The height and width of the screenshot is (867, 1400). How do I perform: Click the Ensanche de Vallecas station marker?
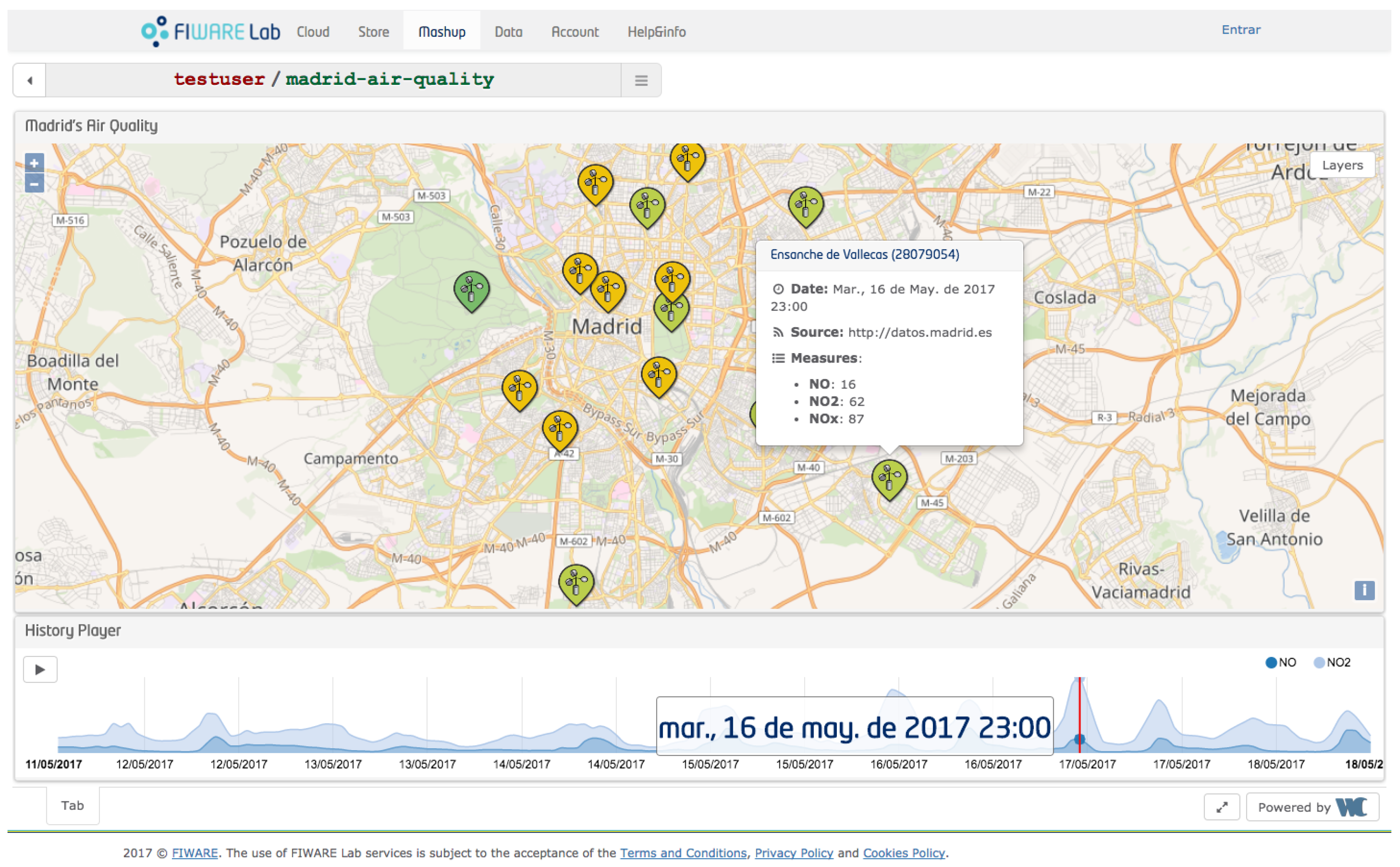coord(889,478)
